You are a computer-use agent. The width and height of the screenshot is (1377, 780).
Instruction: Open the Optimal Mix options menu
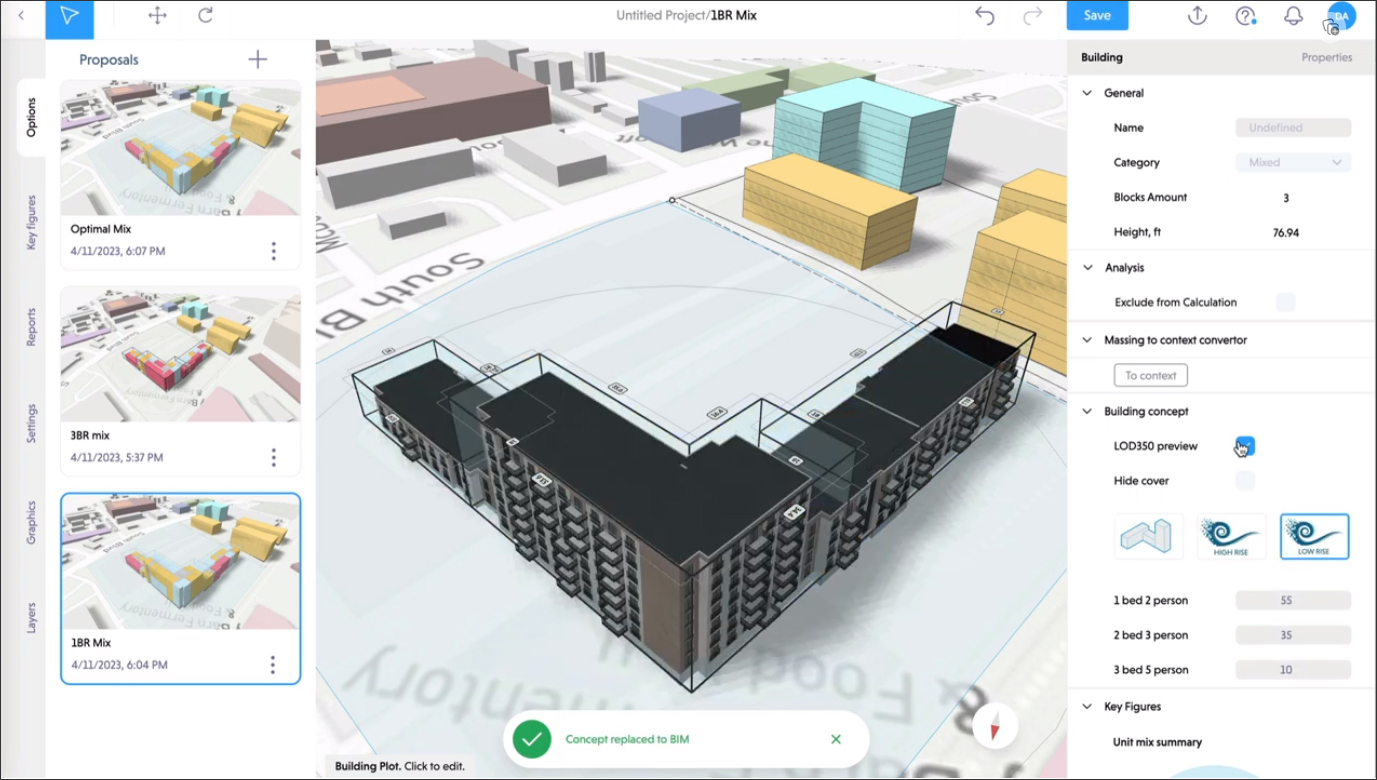point(274,251)
